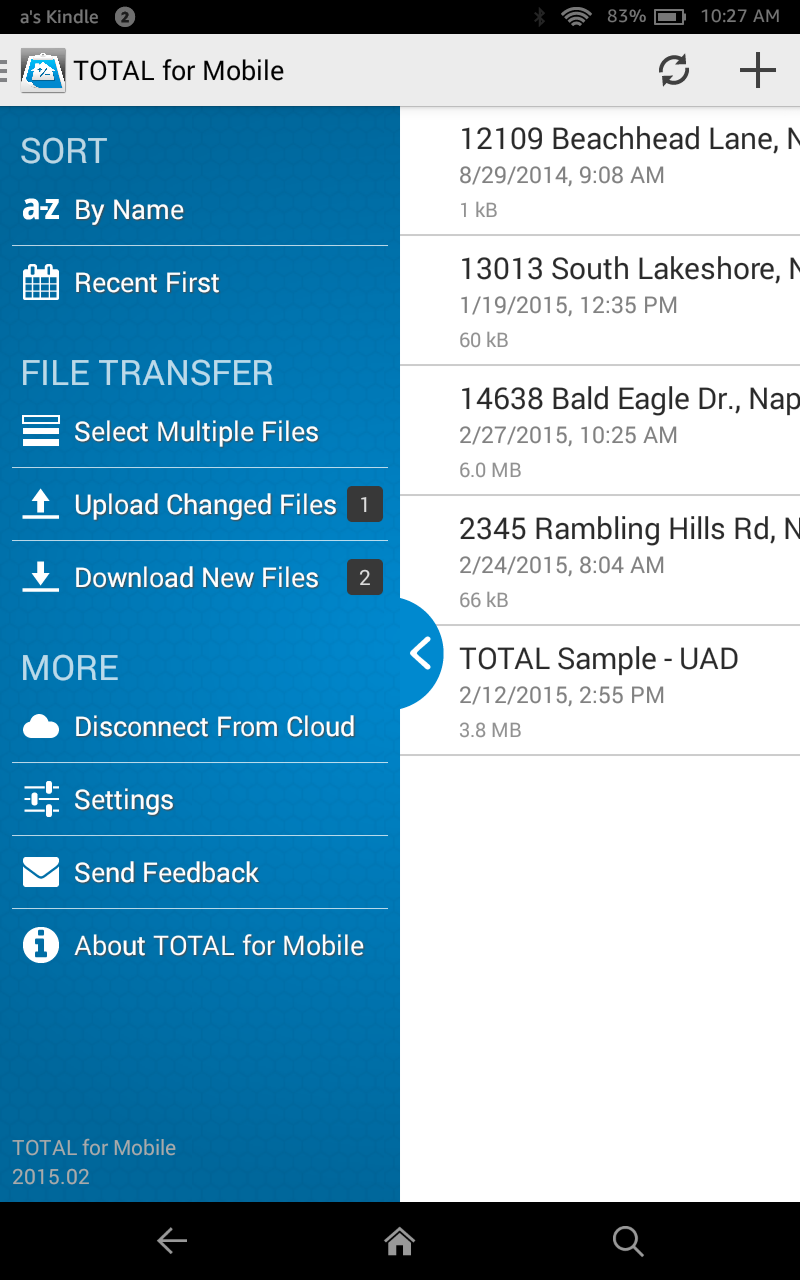Choose Download New Files
The height and width of the screenshot is (1280, 800).
coord(196,577)
